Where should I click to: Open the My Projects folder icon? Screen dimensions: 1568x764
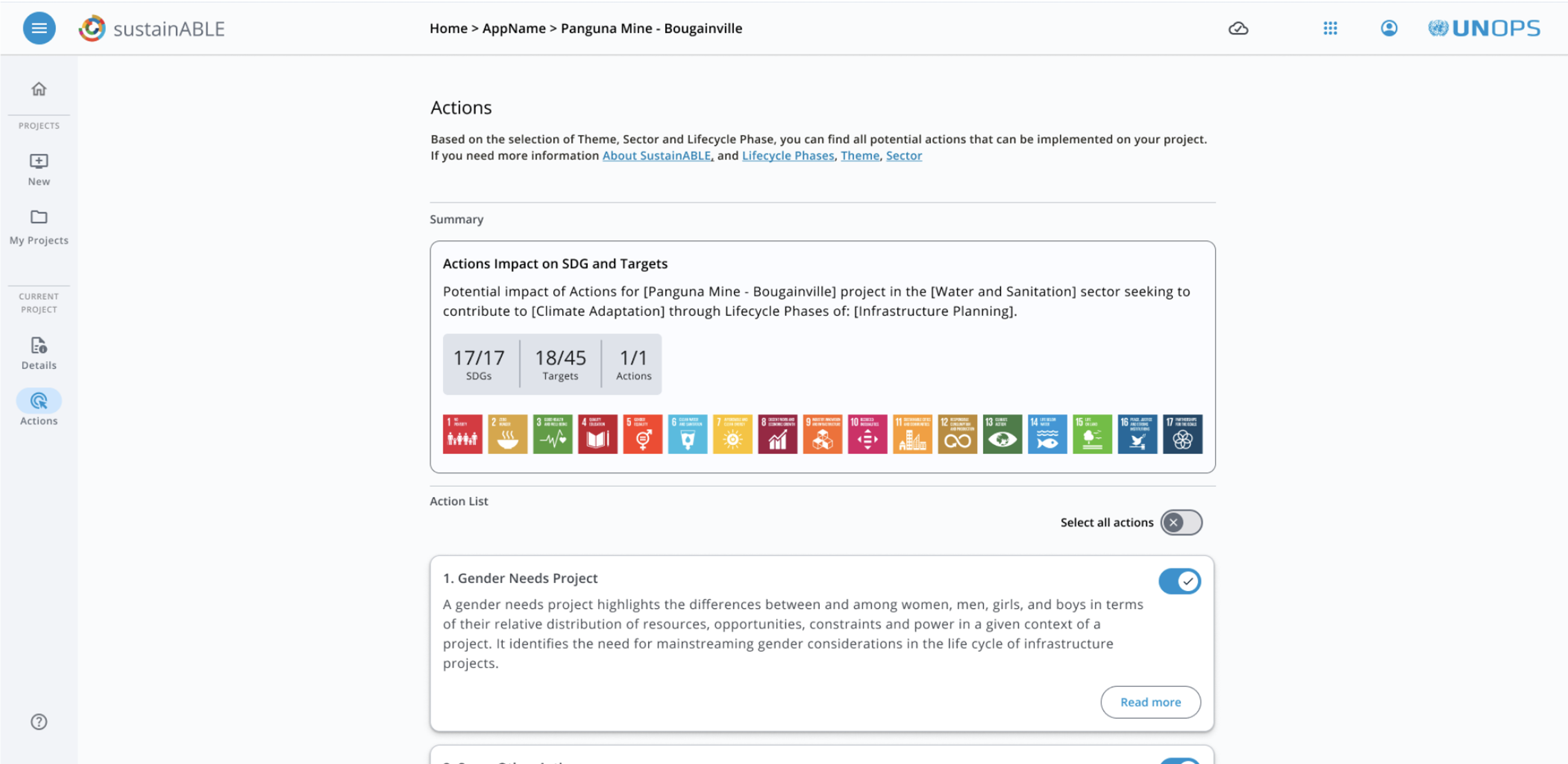pos(38,217)
